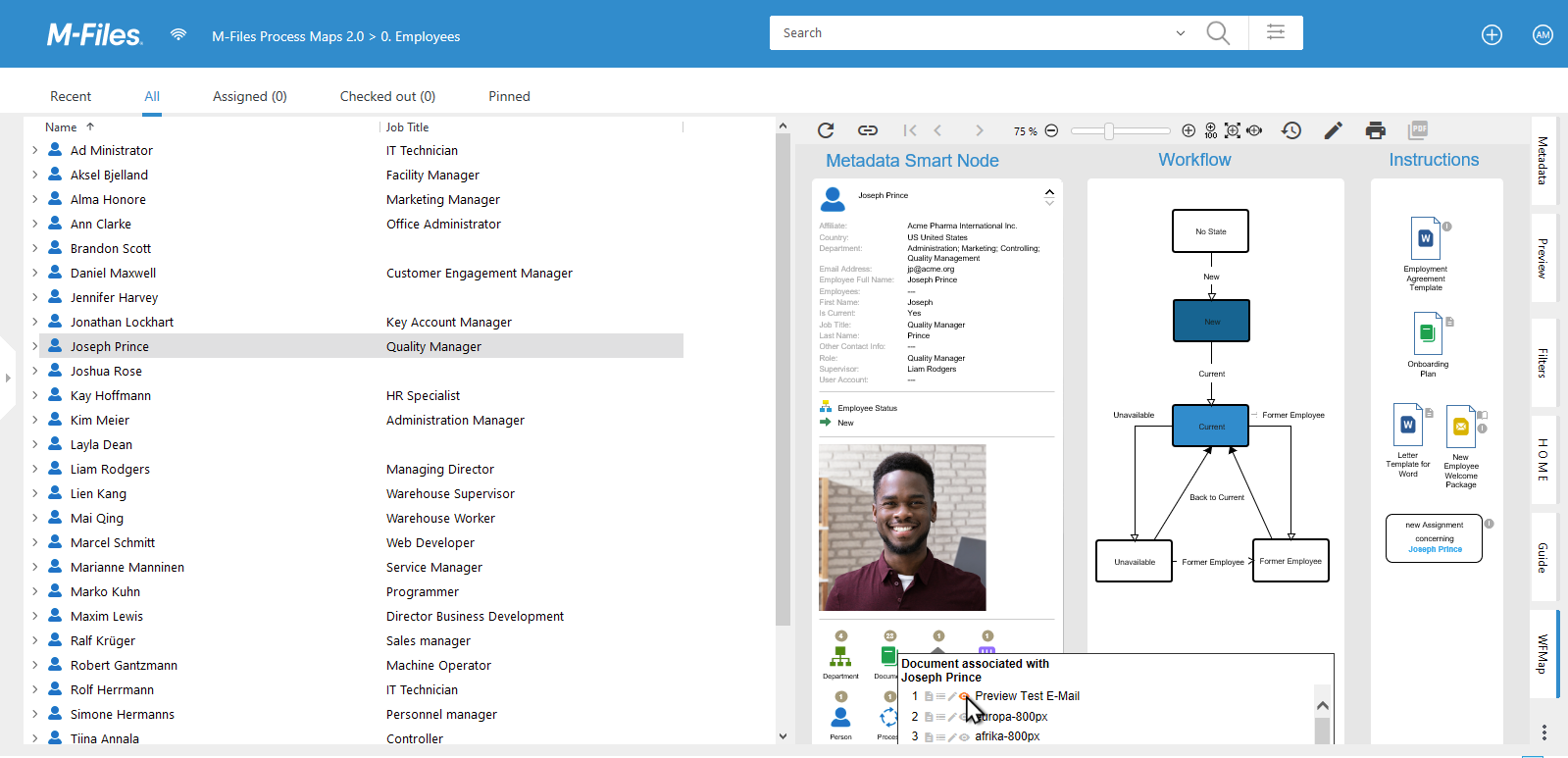Click the zoom slider handle
The height and width of the screenshot is (758, 1568).
(x=1109, y=130)
